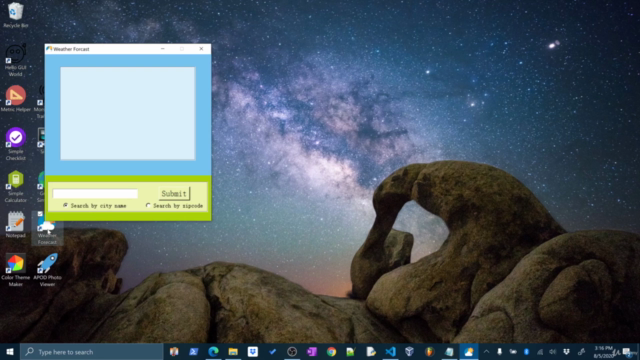Open the Windows Start menu

(10, 351)
